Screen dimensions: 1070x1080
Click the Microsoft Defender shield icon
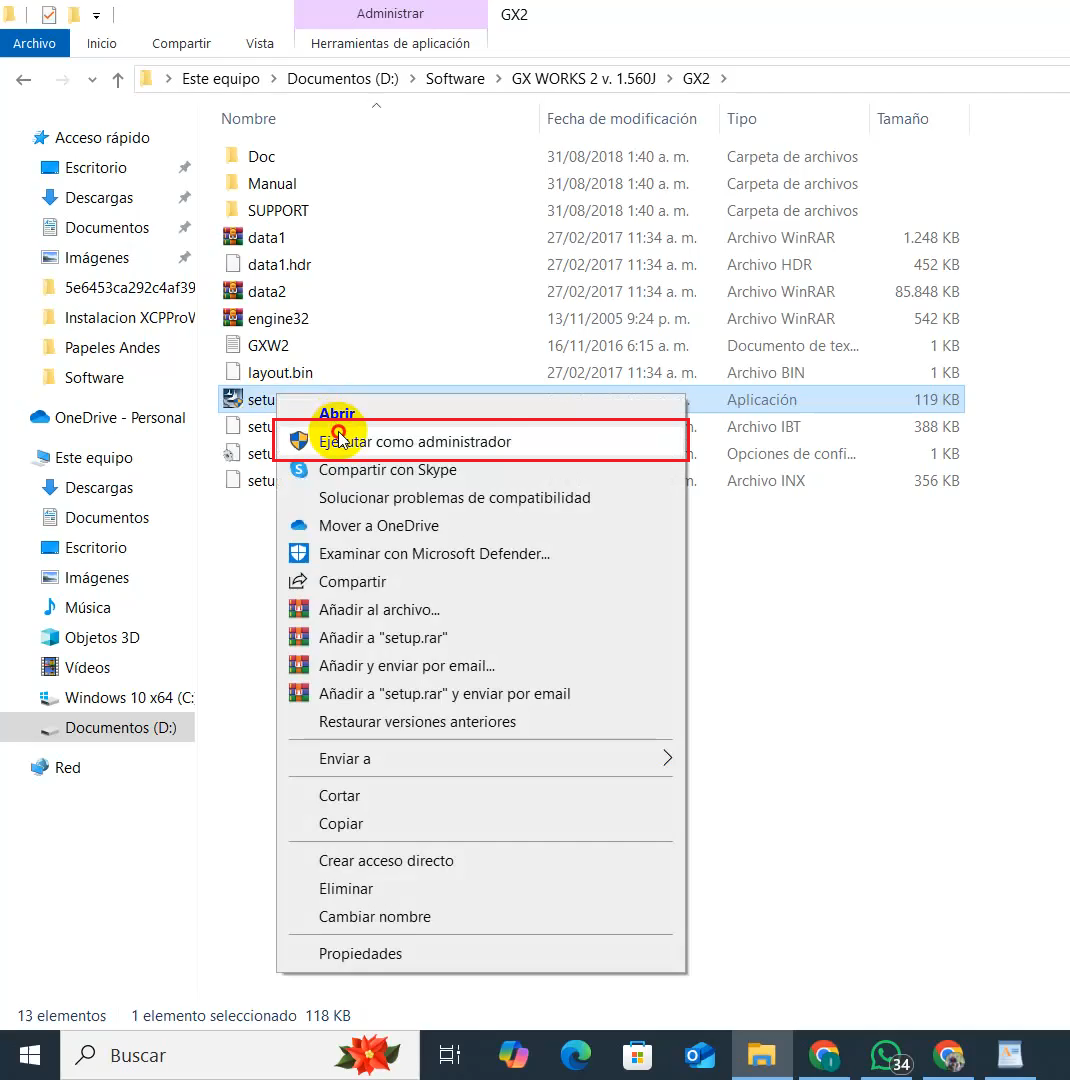pos(299,554)
